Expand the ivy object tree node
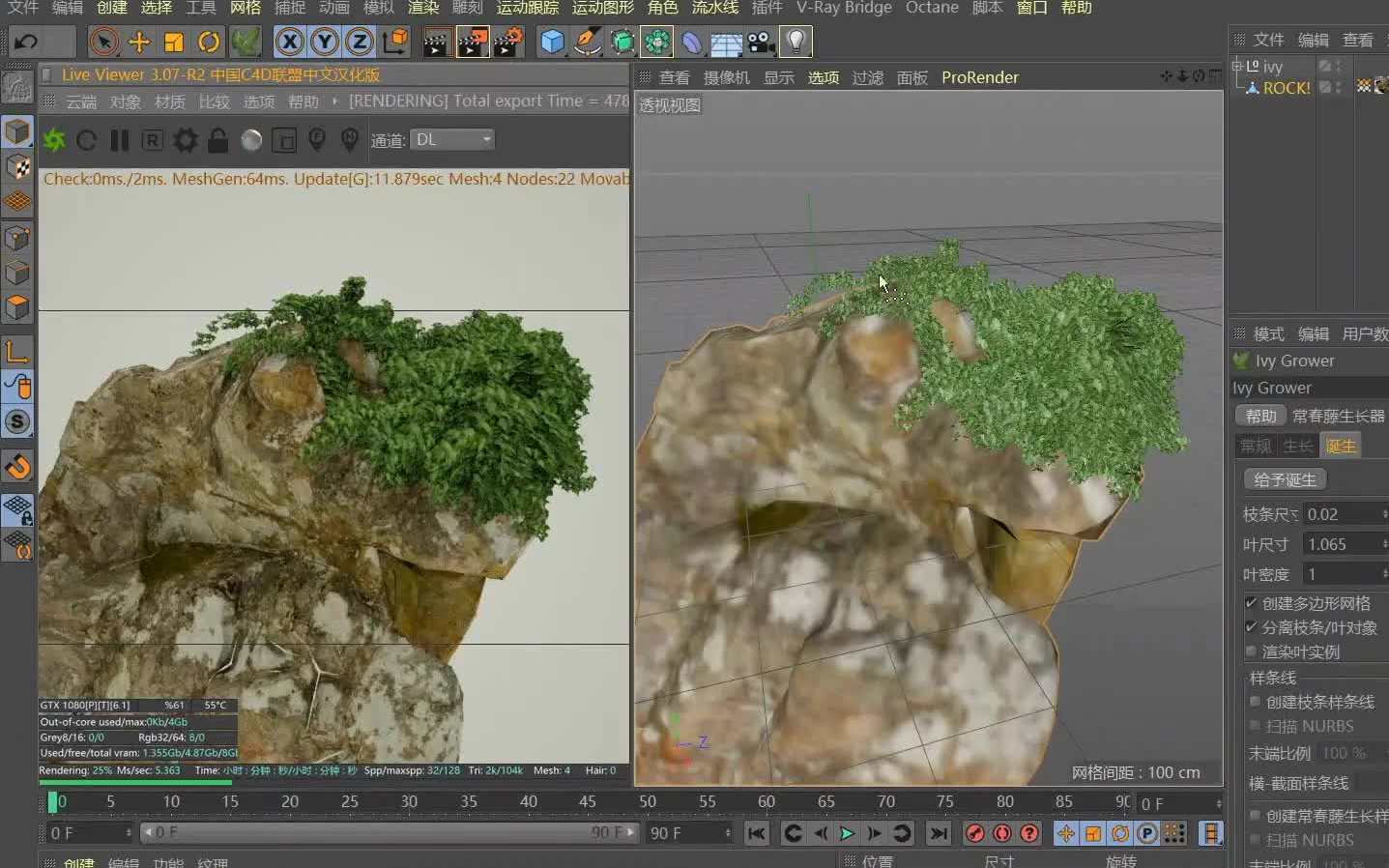The height and width of the screenshot is (868, 1389). [1236, 66]
